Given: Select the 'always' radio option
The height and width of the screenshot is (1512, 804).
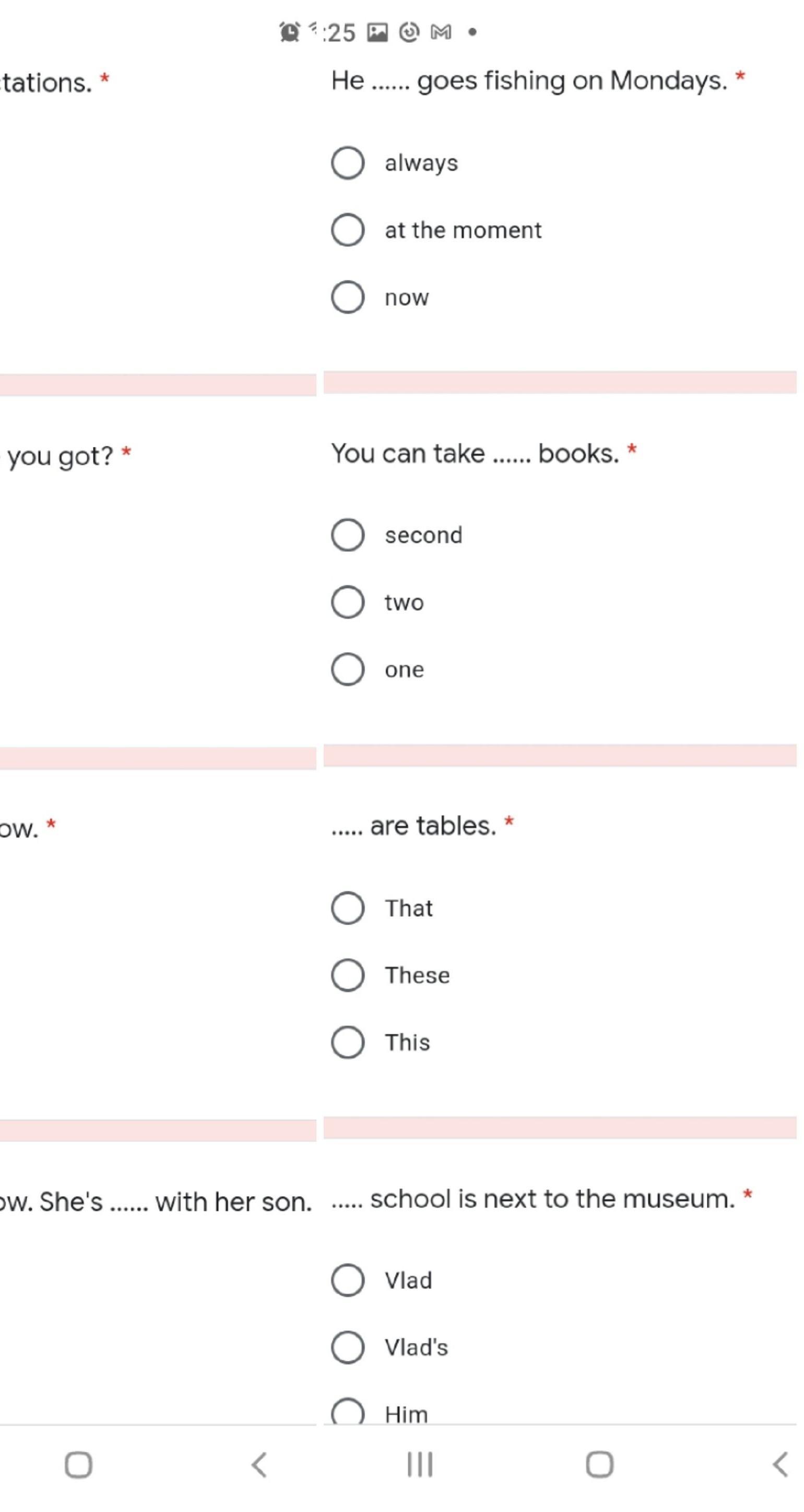Looking at the screenshot, I should 348,162.
